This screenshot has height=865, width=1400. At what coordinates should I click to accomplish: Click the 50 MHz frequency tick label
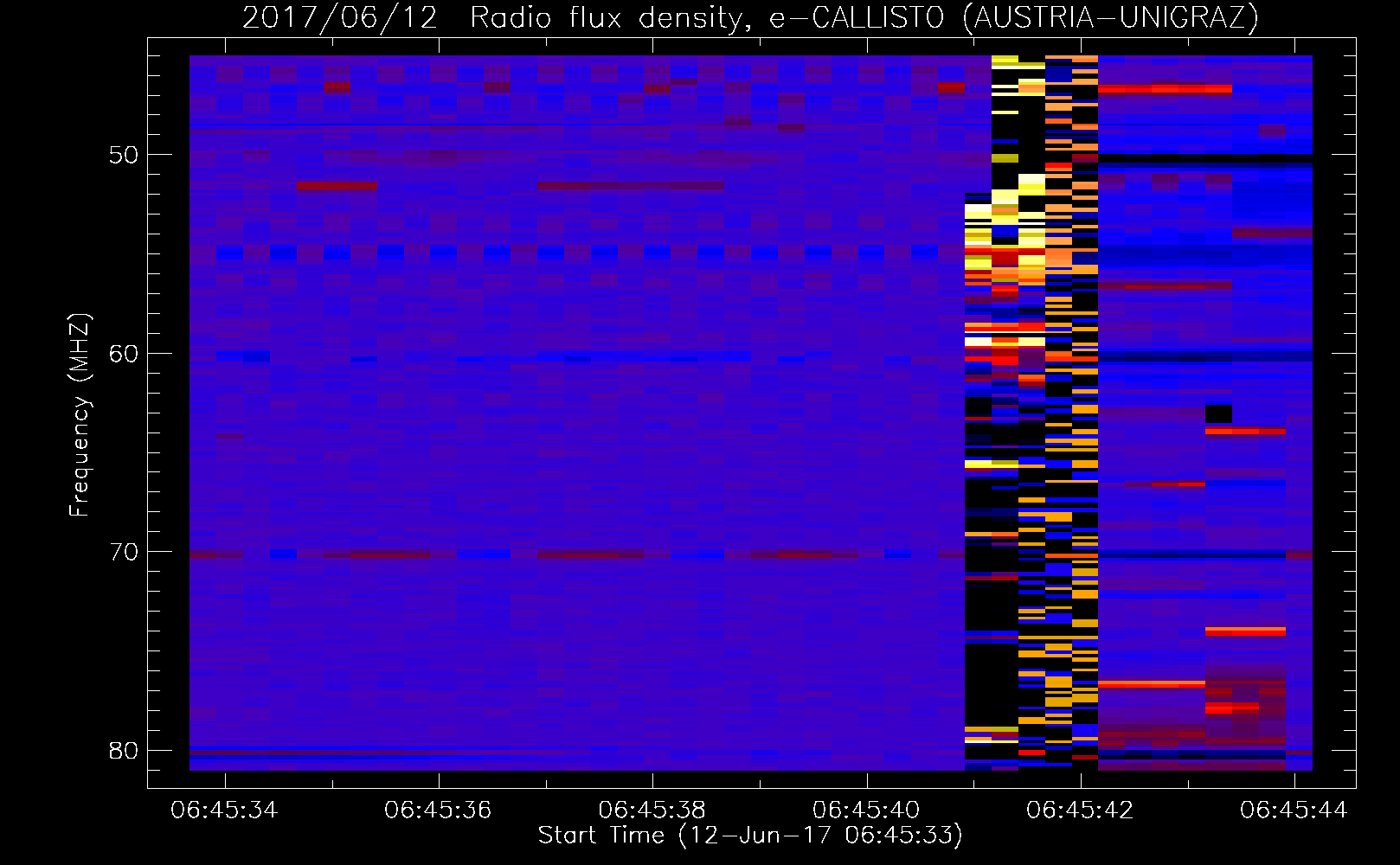(124, 155)
